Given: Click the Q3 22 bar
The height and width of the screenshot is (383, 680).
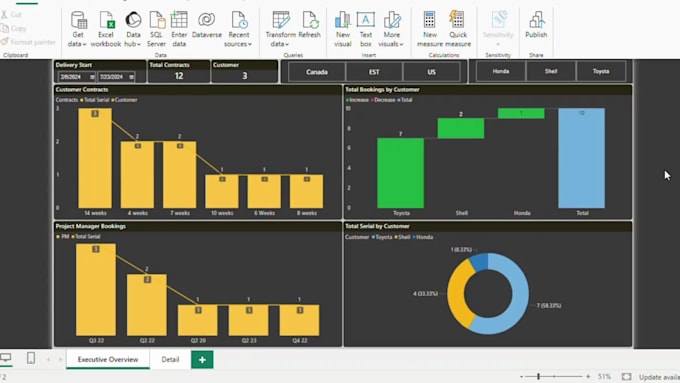Looking at the screenshot, I should (x=96, y=290).
